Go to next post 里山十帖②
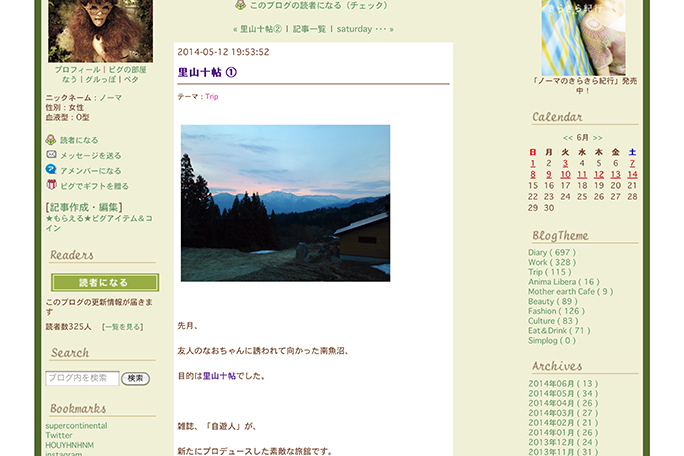Viewport: 684px width, 456px height. point(261,29)
